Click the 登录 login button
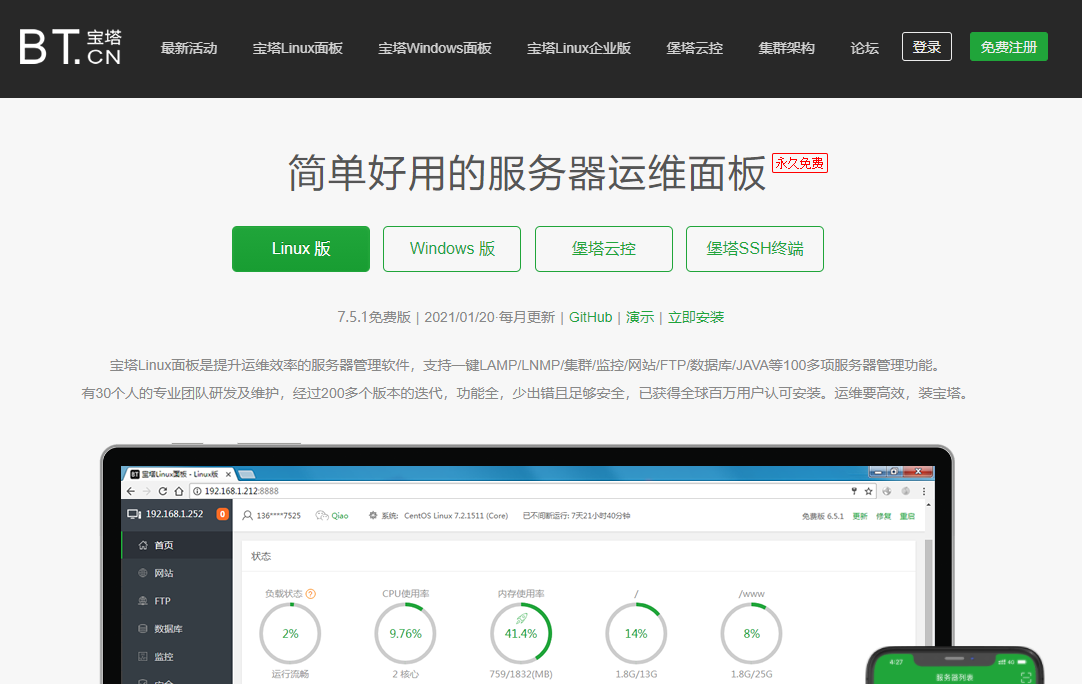Screen dimensions: 1082x684 (926, 47)
